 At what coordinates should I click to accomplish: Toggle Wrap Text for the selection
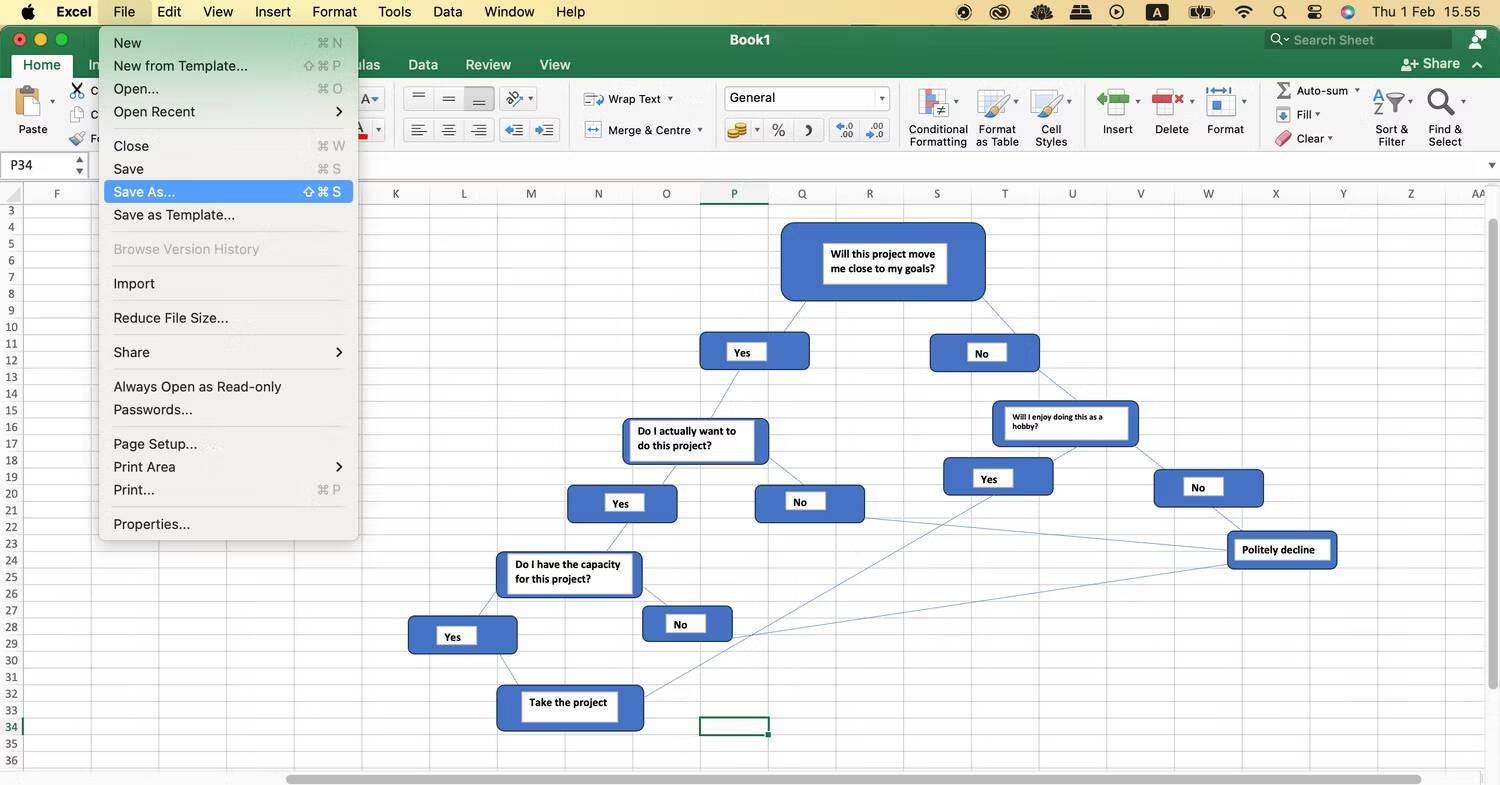(628, 99)
